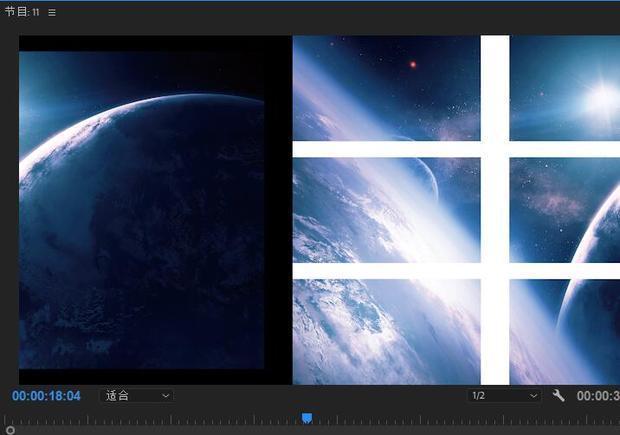Click the tile with the bright sun flare
The width and height of the screenshot is (620, 435).
(x=564, y=88)
